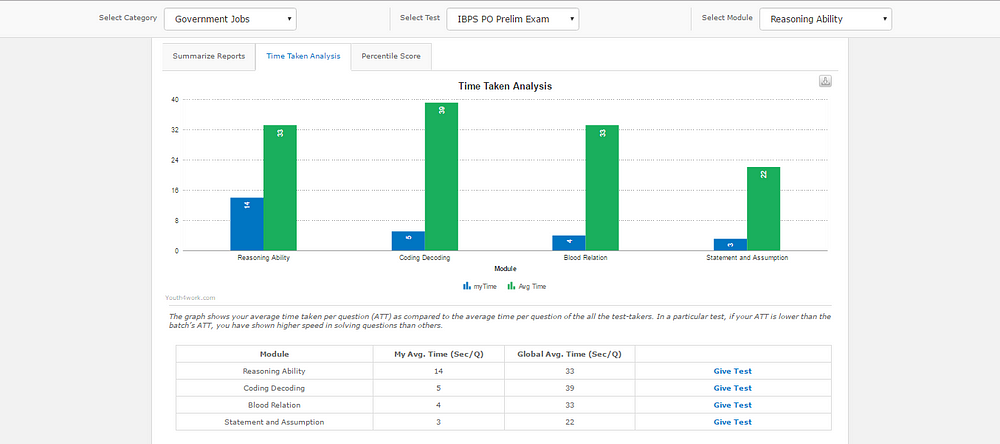Click green Avg Time bar for Reasoning Ability
The height and width of the screenshot is (444, 1000).
pyautogui.click(x=280, y=188)
